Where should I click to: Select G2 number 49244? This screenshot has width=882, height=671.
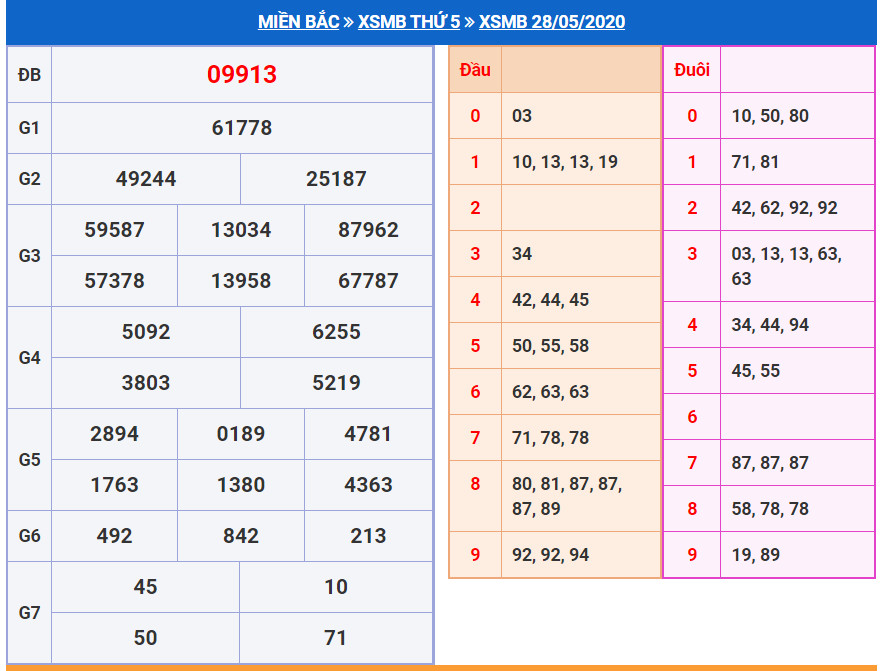(146, 179)
